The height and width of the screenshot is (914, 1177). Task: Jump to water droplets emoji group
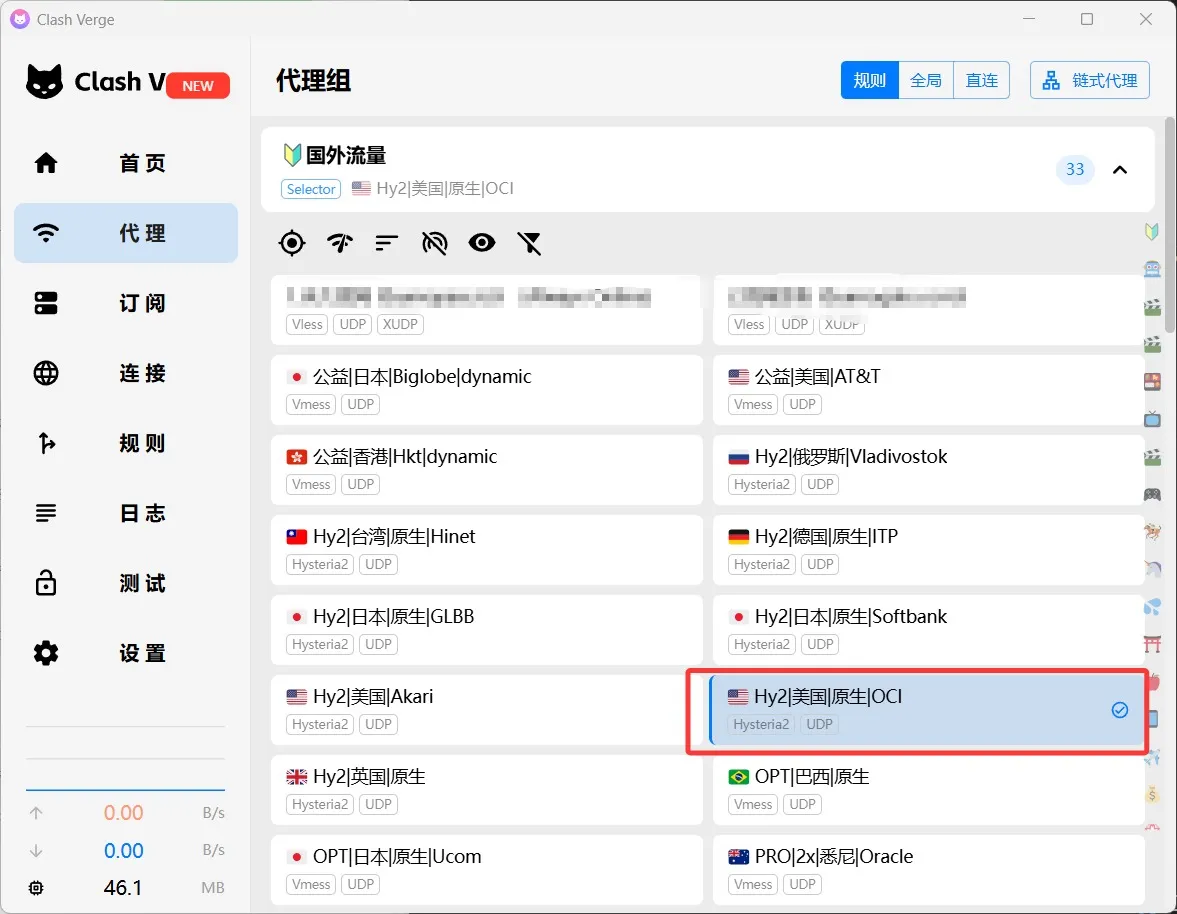[1152, 606]
